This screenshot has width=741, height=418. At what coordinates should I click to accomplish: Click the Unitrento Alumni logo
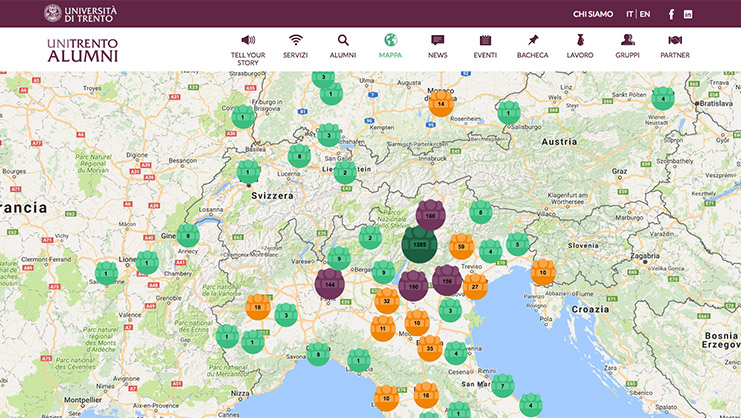[x=82, y=50]
